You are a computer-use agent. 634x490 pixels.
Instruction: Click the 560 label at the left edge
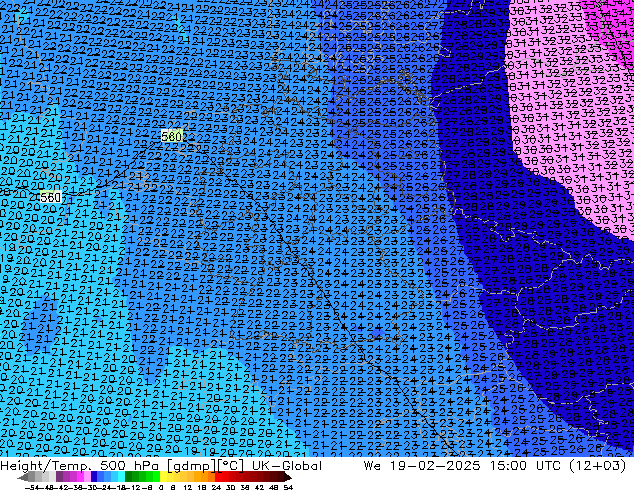pos(51,197)
